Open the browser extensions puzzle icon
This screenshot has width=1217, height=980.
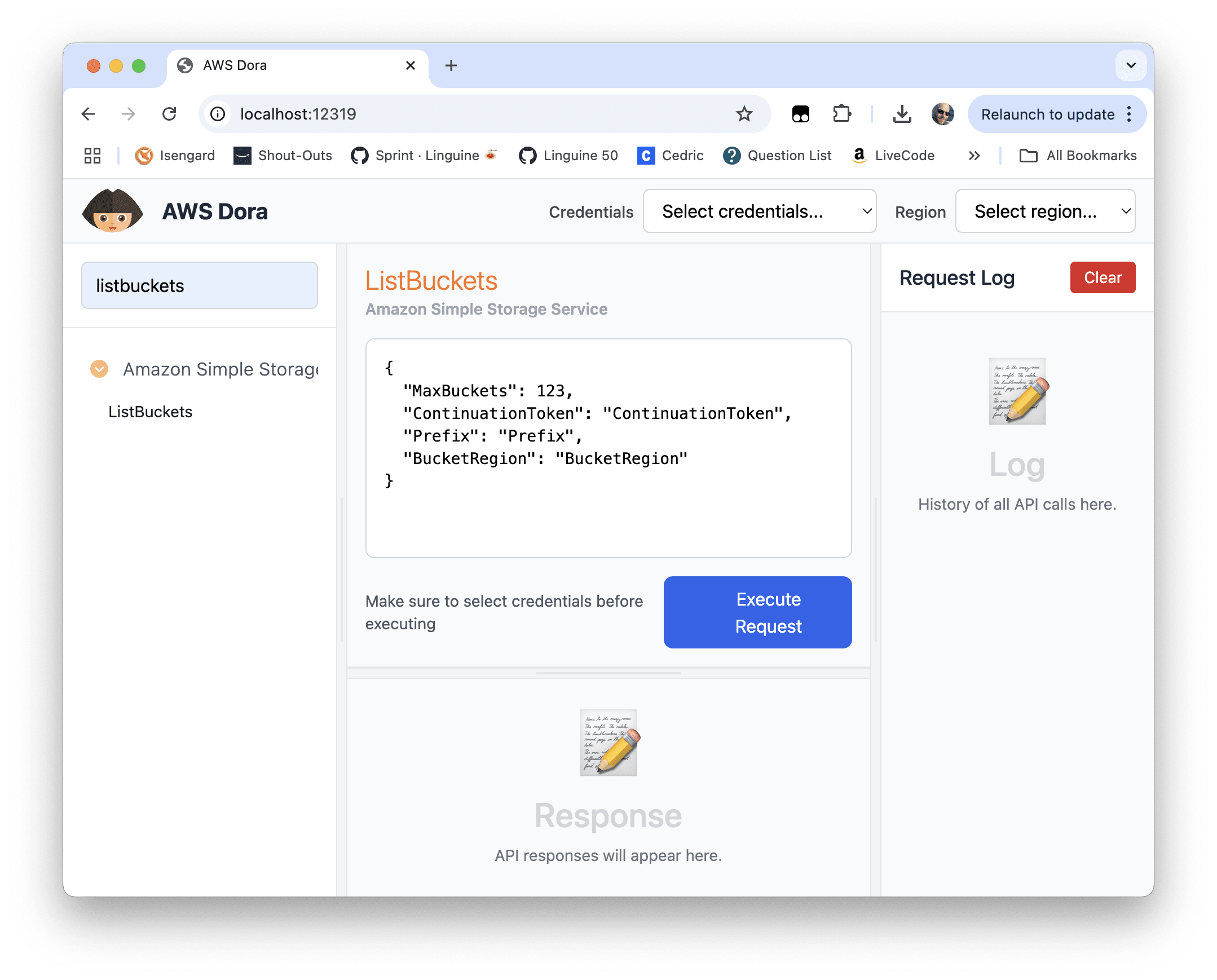tap(842, 114)
